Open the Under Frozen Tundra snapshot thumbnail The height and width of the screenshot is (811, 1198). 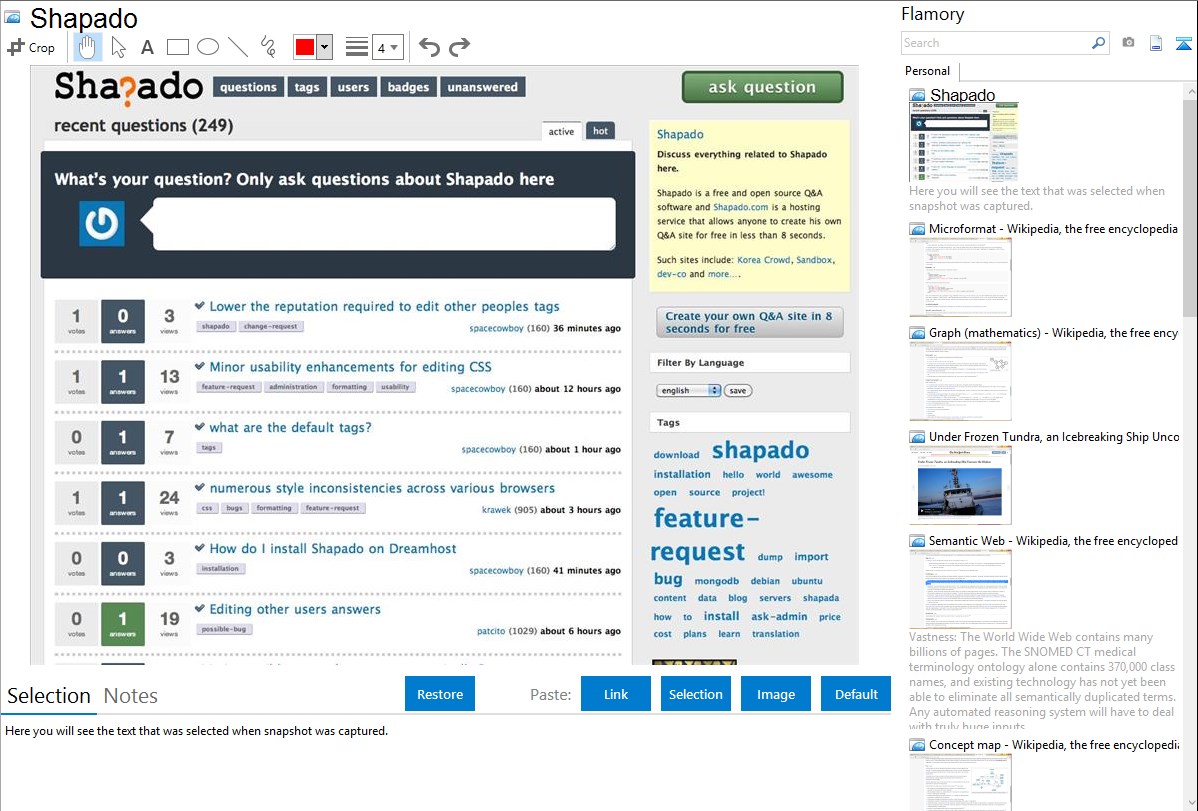click(x=960, y=485)
